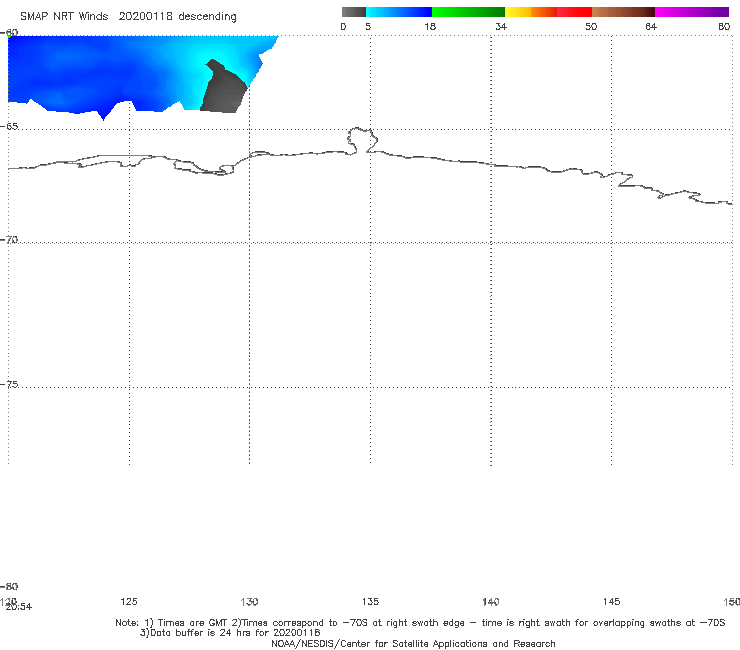Pick the light blue color bar segment
740x650 pixels.
coord(399,12)
